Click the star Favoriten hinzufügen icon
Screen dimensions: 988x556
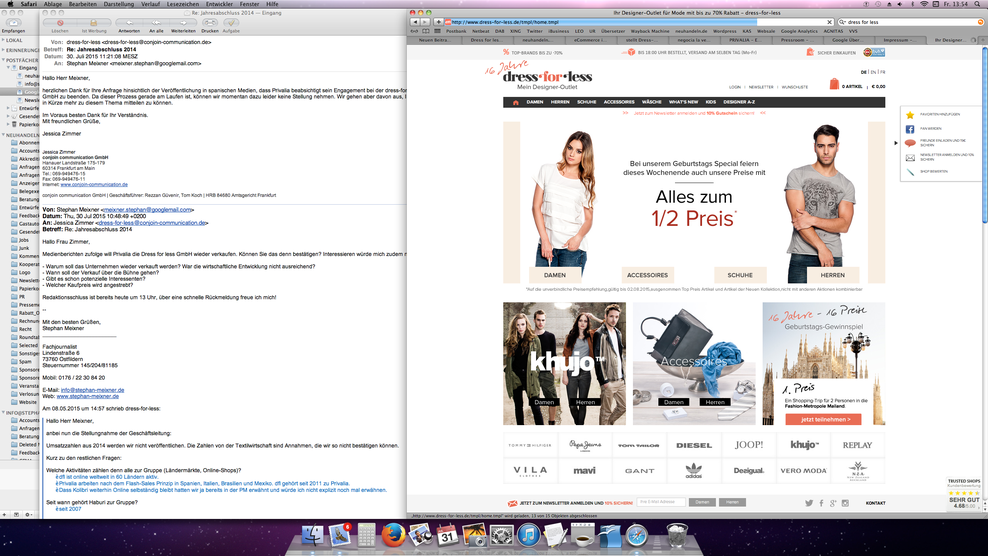click(x=910, y=115)
